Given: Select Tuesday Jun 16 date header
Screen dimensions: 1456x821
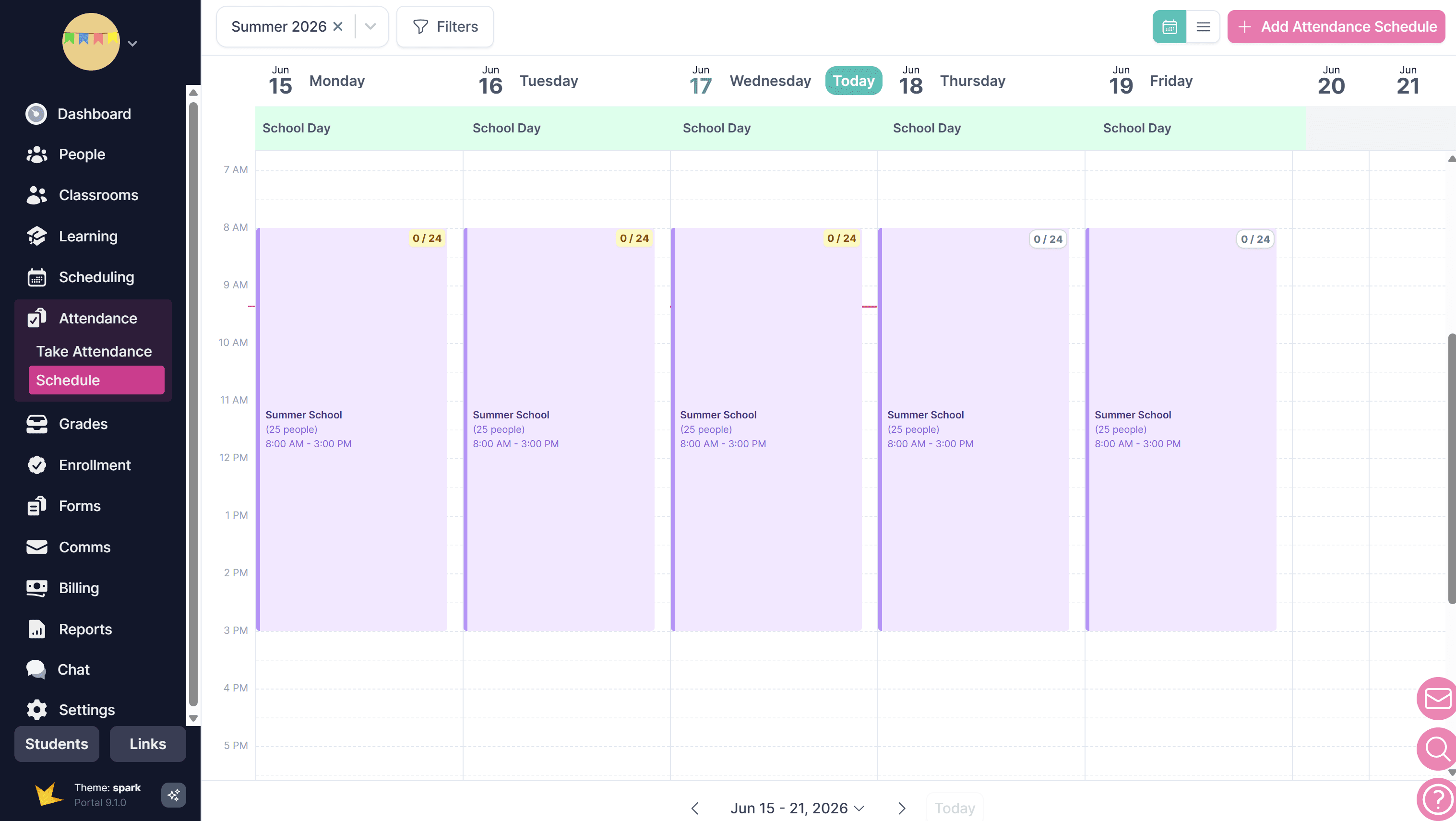Looking at the screenshot, I should pyautogui.click(x=528, y=81).
